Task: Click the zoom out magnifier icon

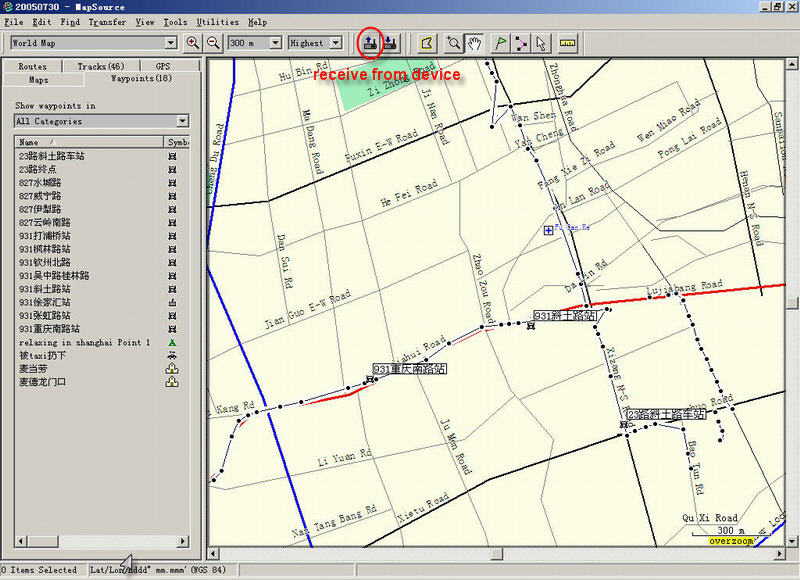Action: 214,43
